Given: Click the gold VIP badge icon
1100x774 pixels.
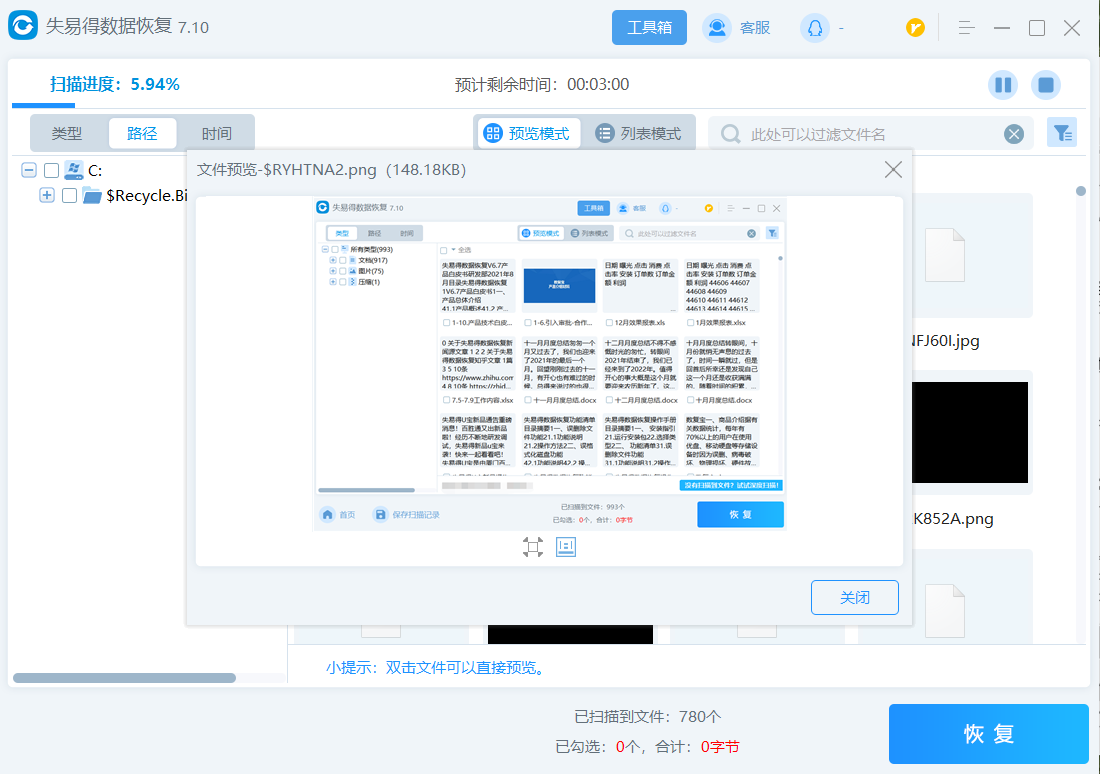Looking at the screenshot, I should (915, 28).
